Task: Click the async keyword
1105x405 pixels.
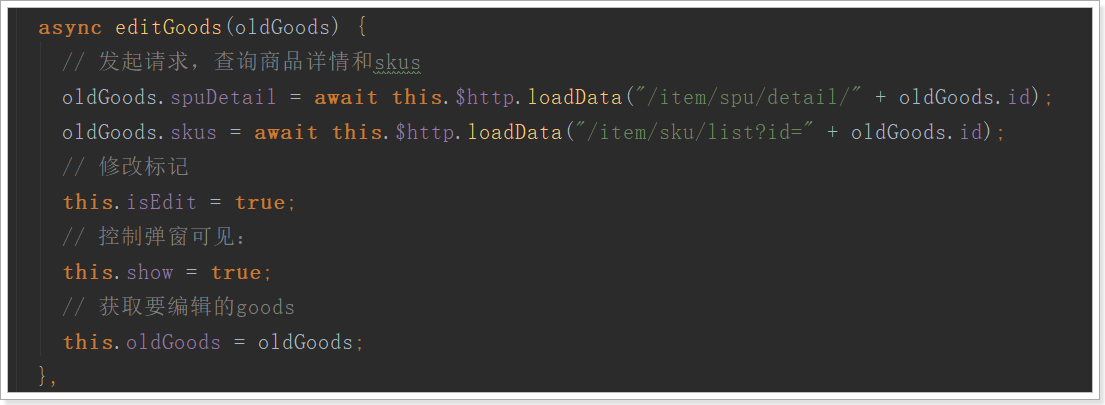Action: coord(69,27)
